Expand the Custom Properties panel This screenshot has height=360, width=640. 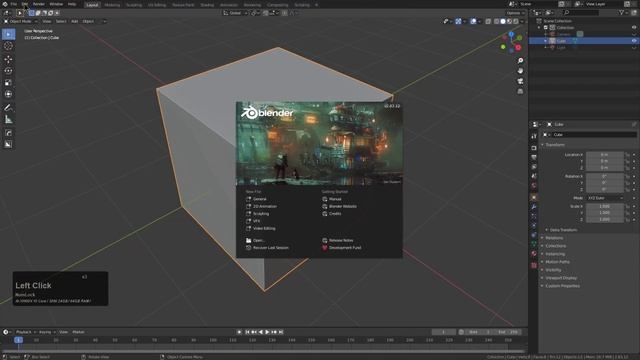coord(562,286)
